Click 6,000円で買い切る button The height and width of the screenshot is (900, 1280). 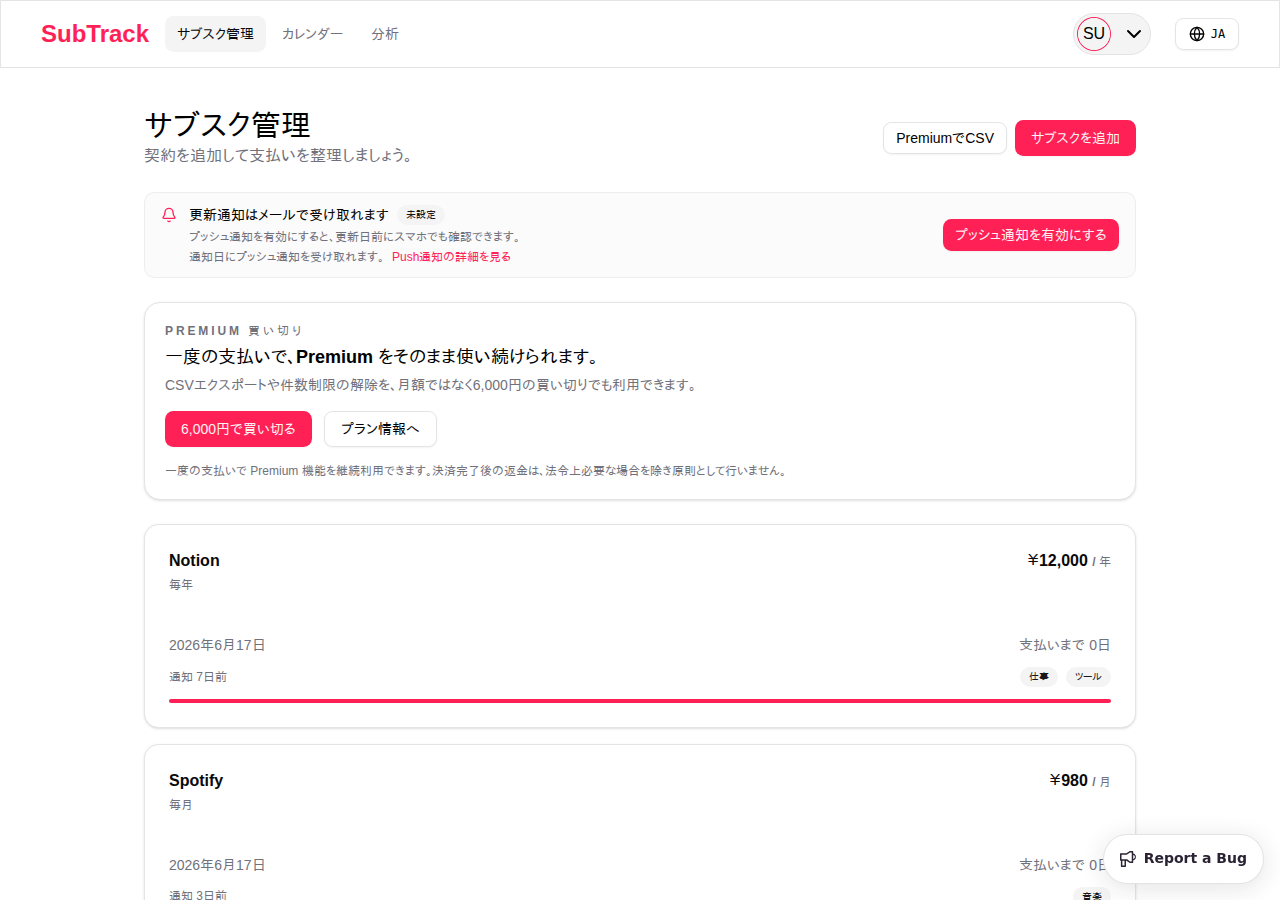[238, 429]
